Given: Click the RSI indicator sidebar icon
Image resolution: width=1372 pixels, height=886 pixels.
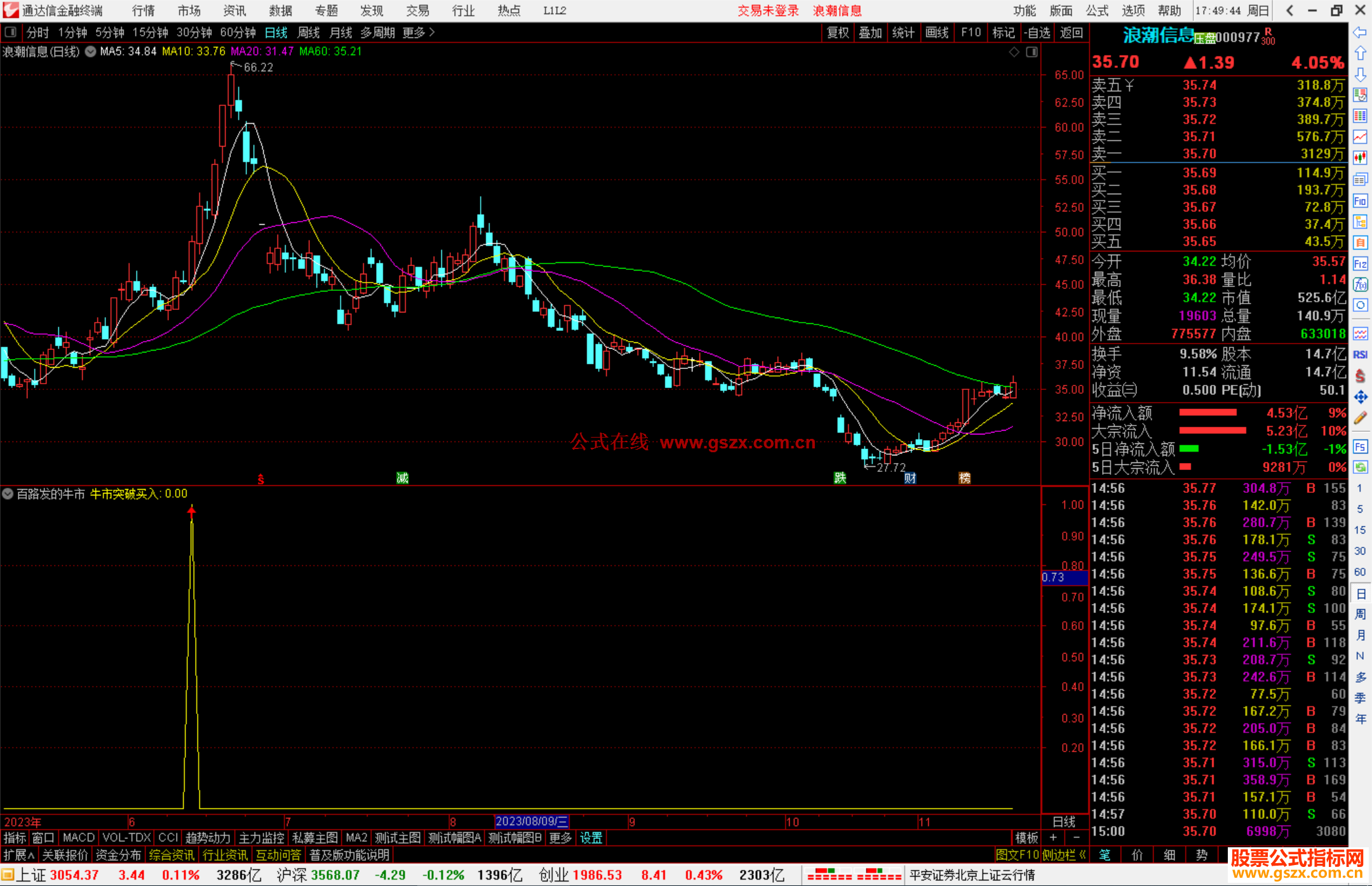Looking at the screenshot, I should coord(1360,354).
